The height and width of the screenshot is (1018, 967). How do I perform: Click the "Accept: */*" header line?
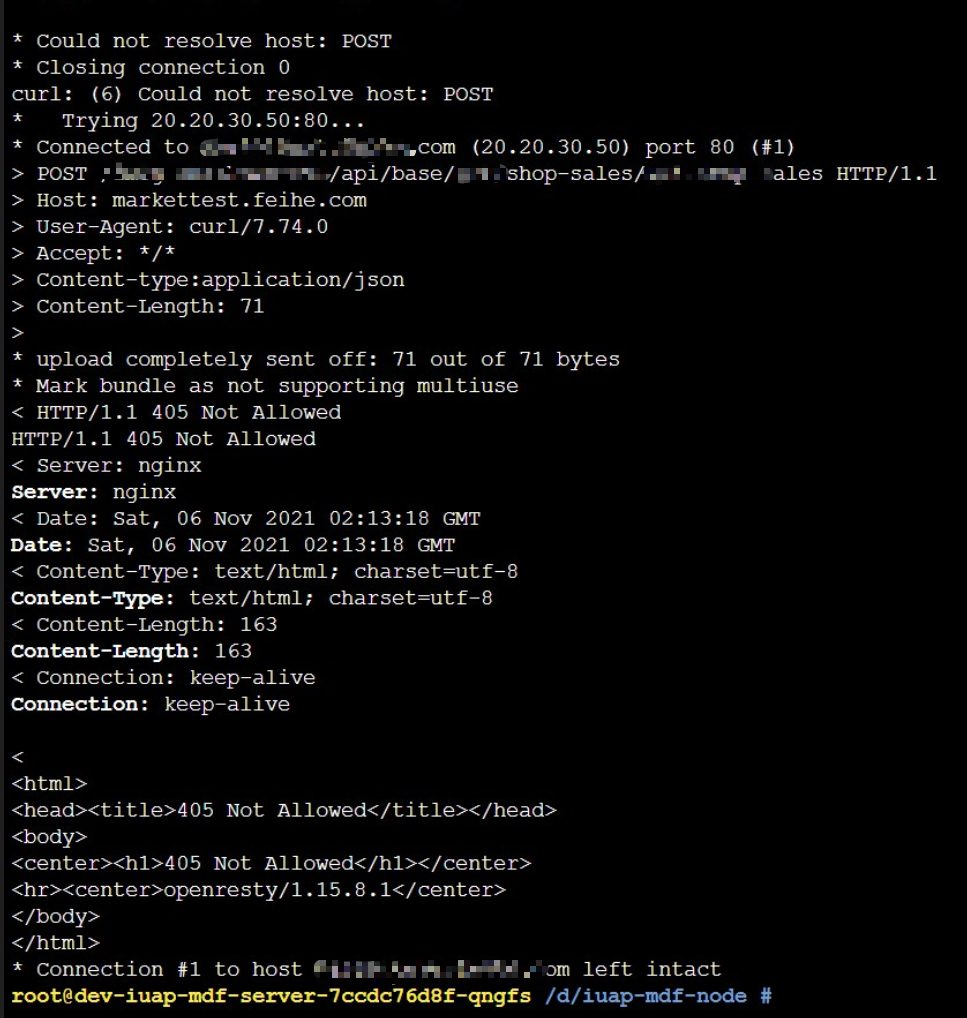pyautogui.click(x=105, y=253)
